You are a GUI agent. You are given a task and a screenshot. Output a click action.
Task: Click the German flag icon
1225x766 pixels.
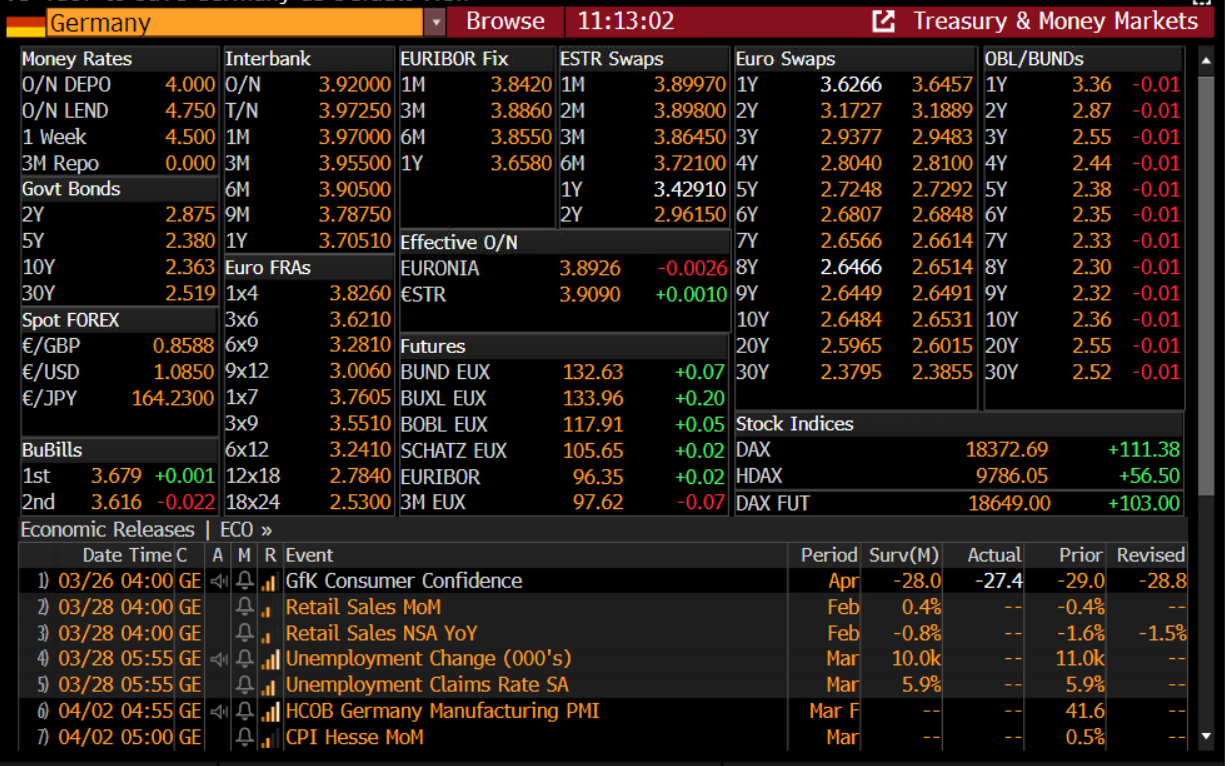25,22
